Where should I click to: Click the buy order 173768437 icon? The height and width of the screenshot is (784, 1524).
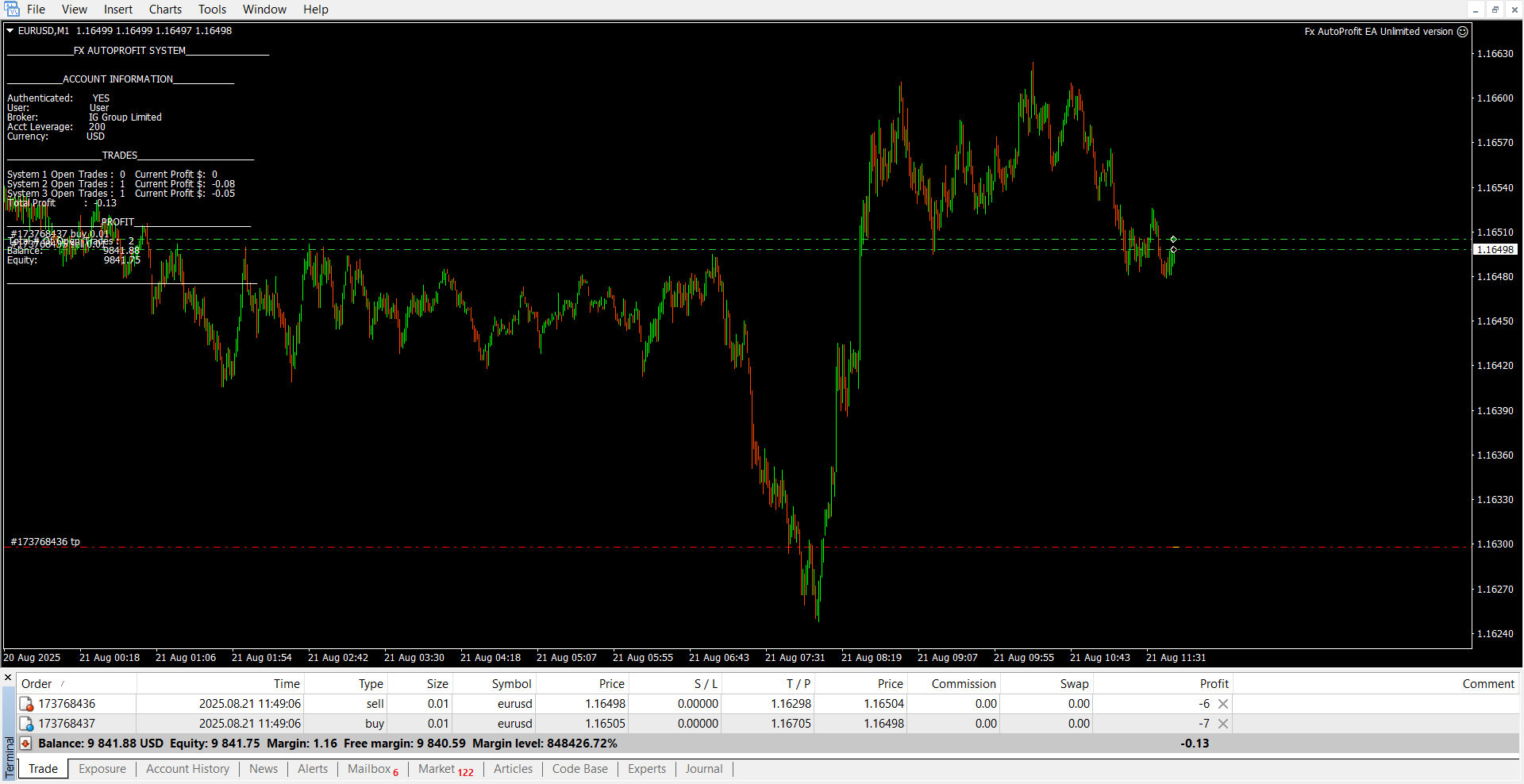26,724
